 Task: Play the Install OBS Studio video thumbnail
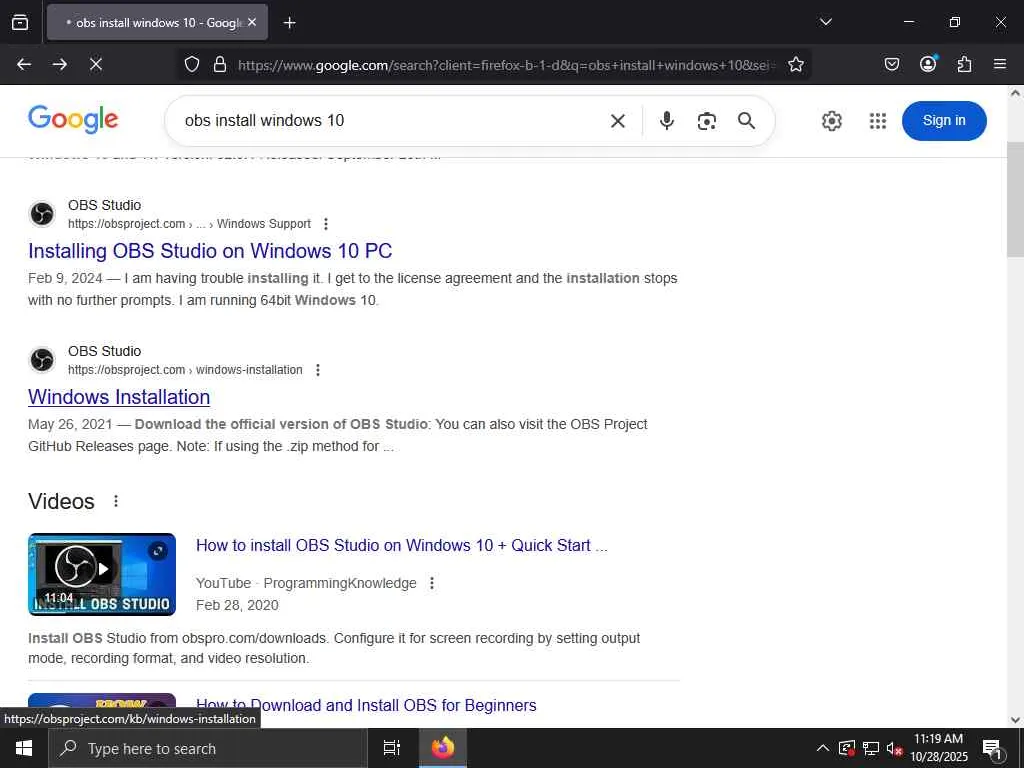(102, 575)
